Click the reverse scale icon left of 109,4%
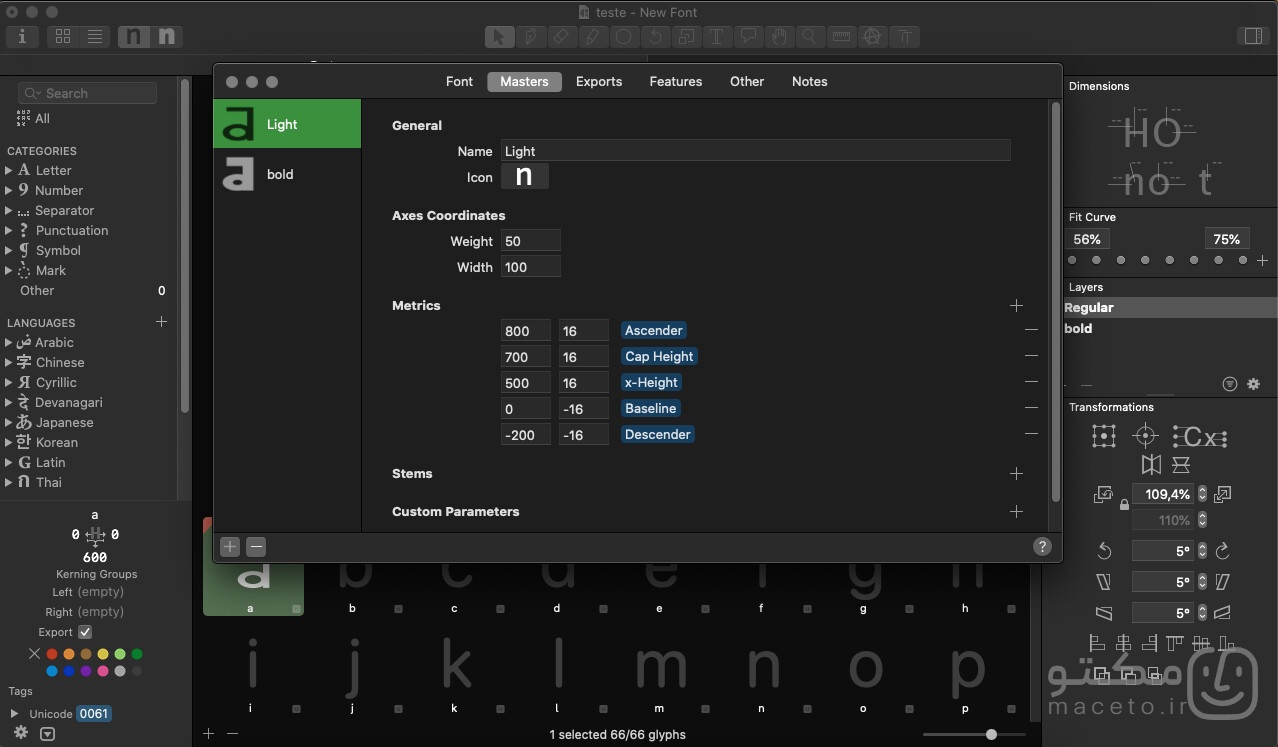Screen dimensions: 1278x747 pyautogui.click(x=1104, y=494)
